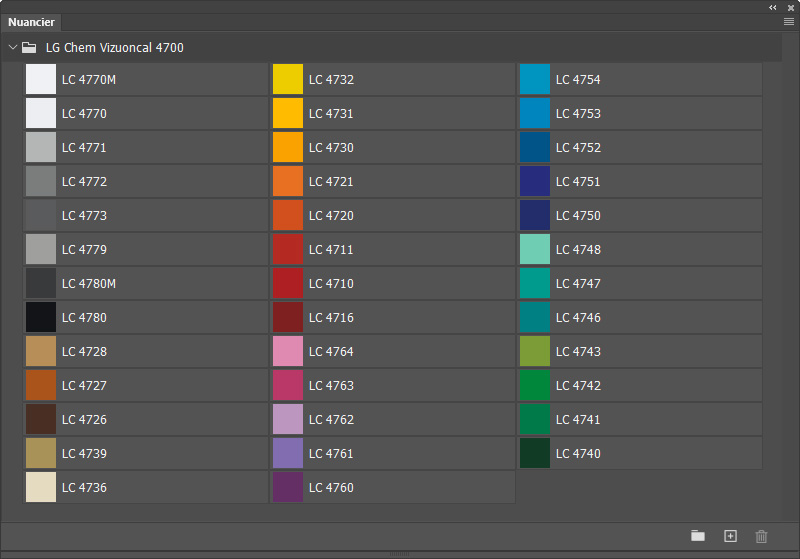
Task: Pick the LC 4779 swatch
Action: tap(41, 249)
